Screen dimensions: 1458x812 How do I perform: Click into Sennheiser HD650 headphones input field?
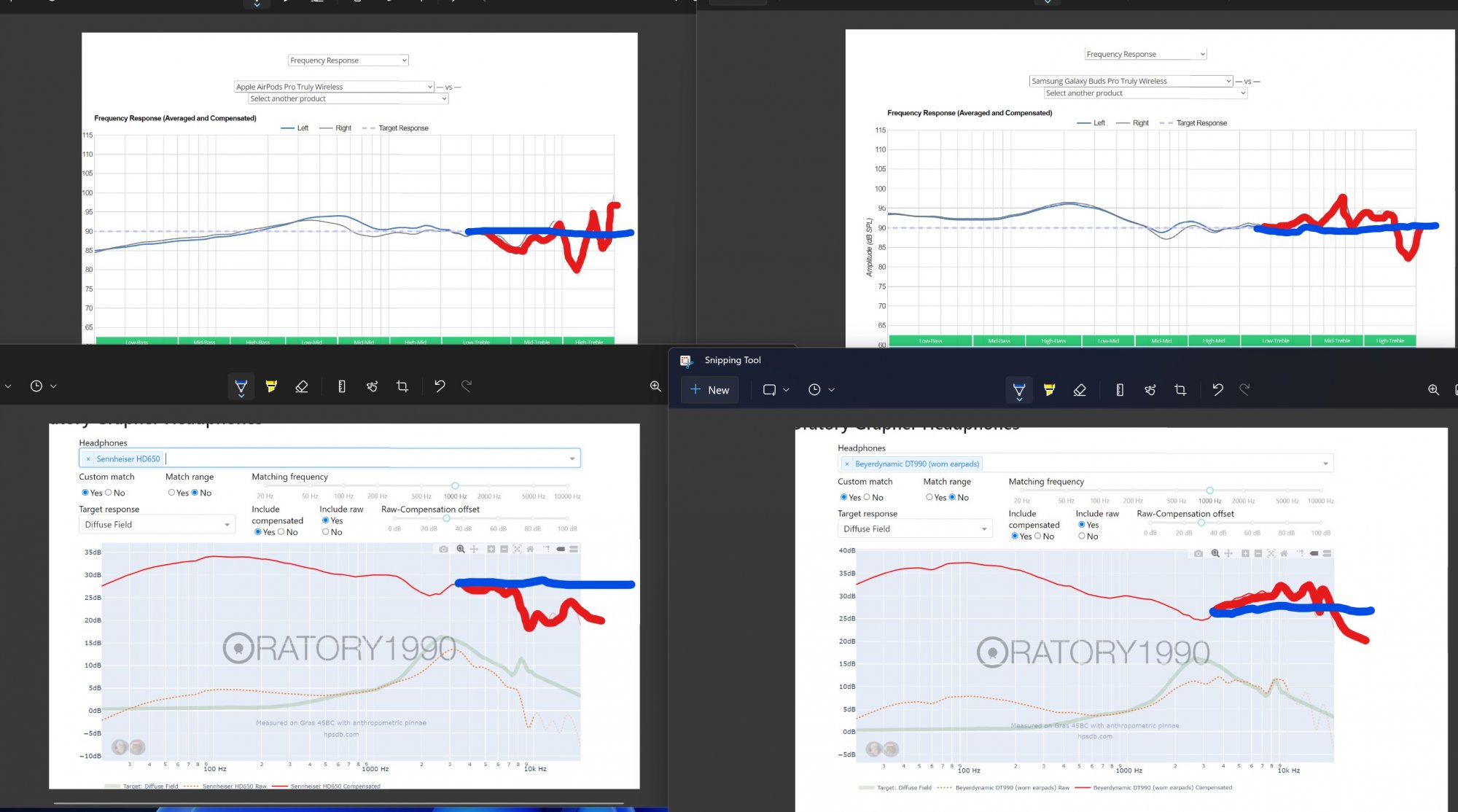pos(364,458)
